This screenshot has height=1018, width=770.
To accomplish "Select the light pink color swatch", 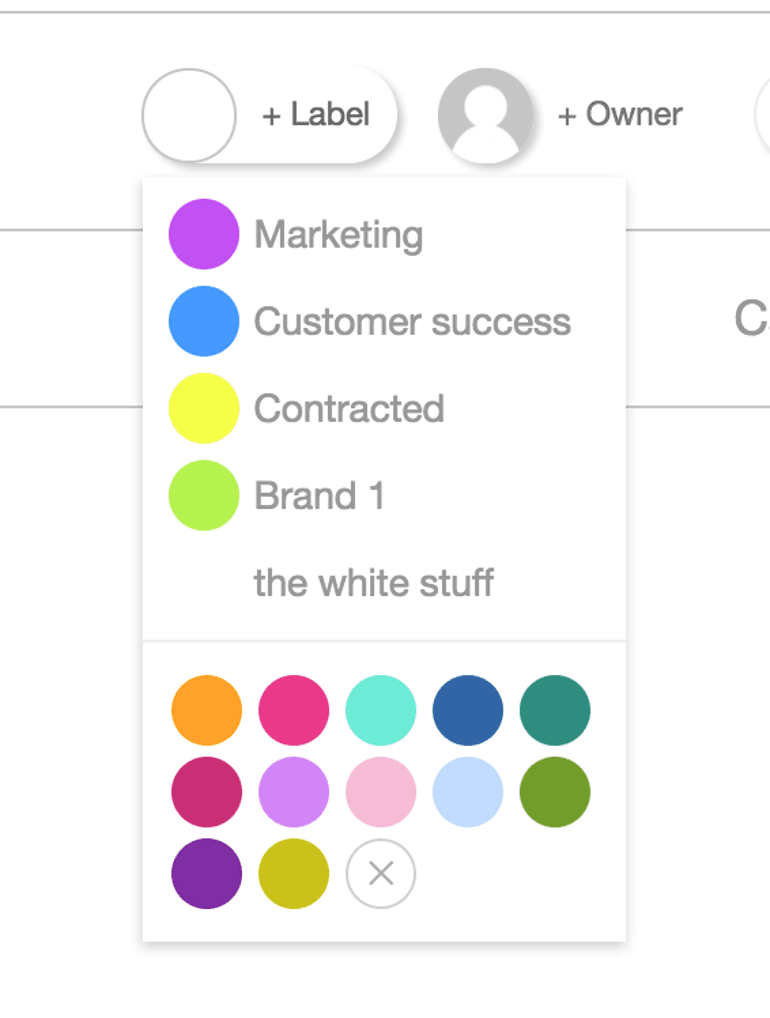I will [380, 792].
